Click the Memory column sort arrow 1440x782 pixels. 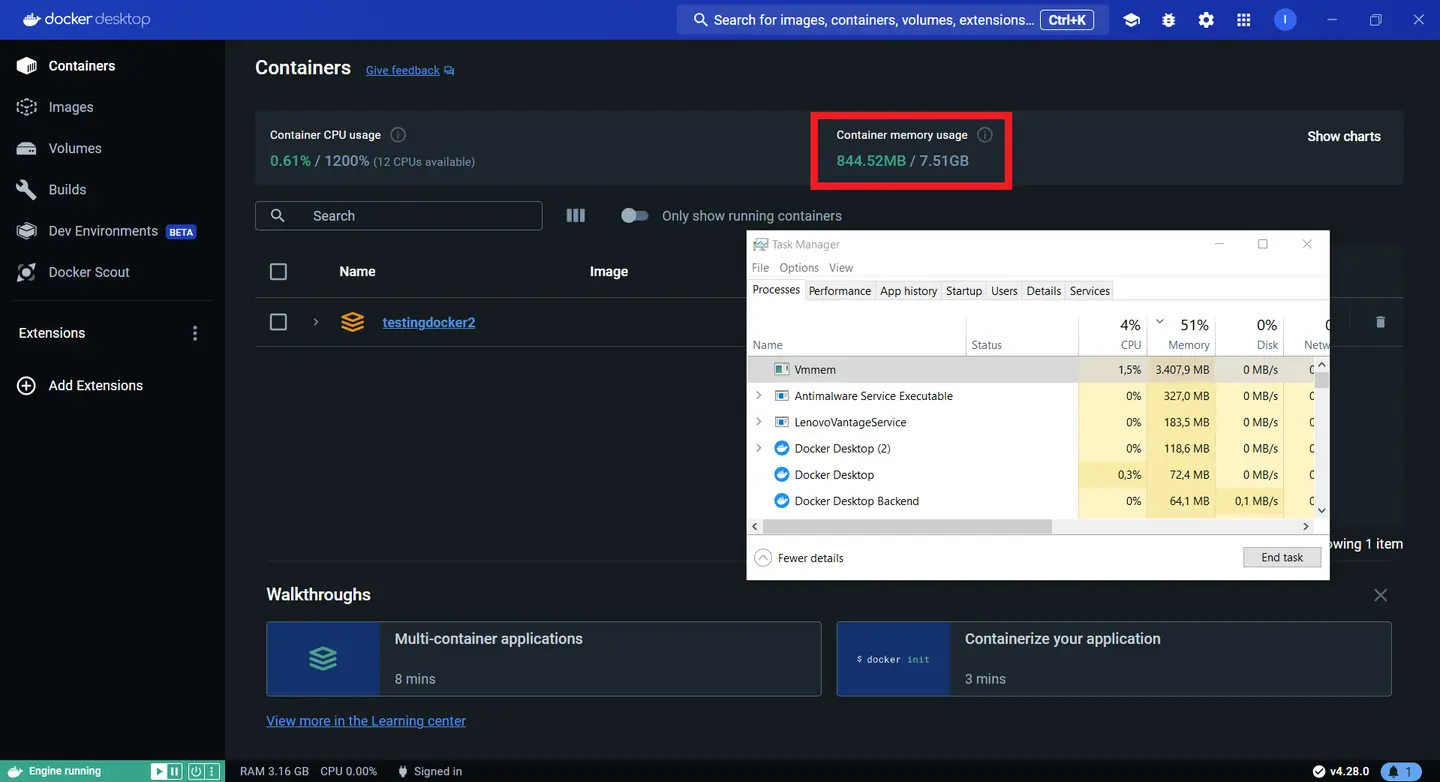[1160, 322]
